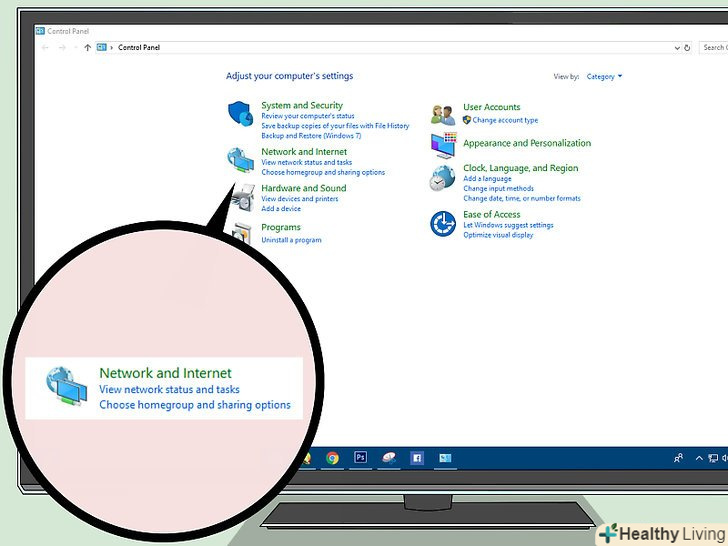Click the Clock, Language, and Region globe-clock icon

coord(442,178)
